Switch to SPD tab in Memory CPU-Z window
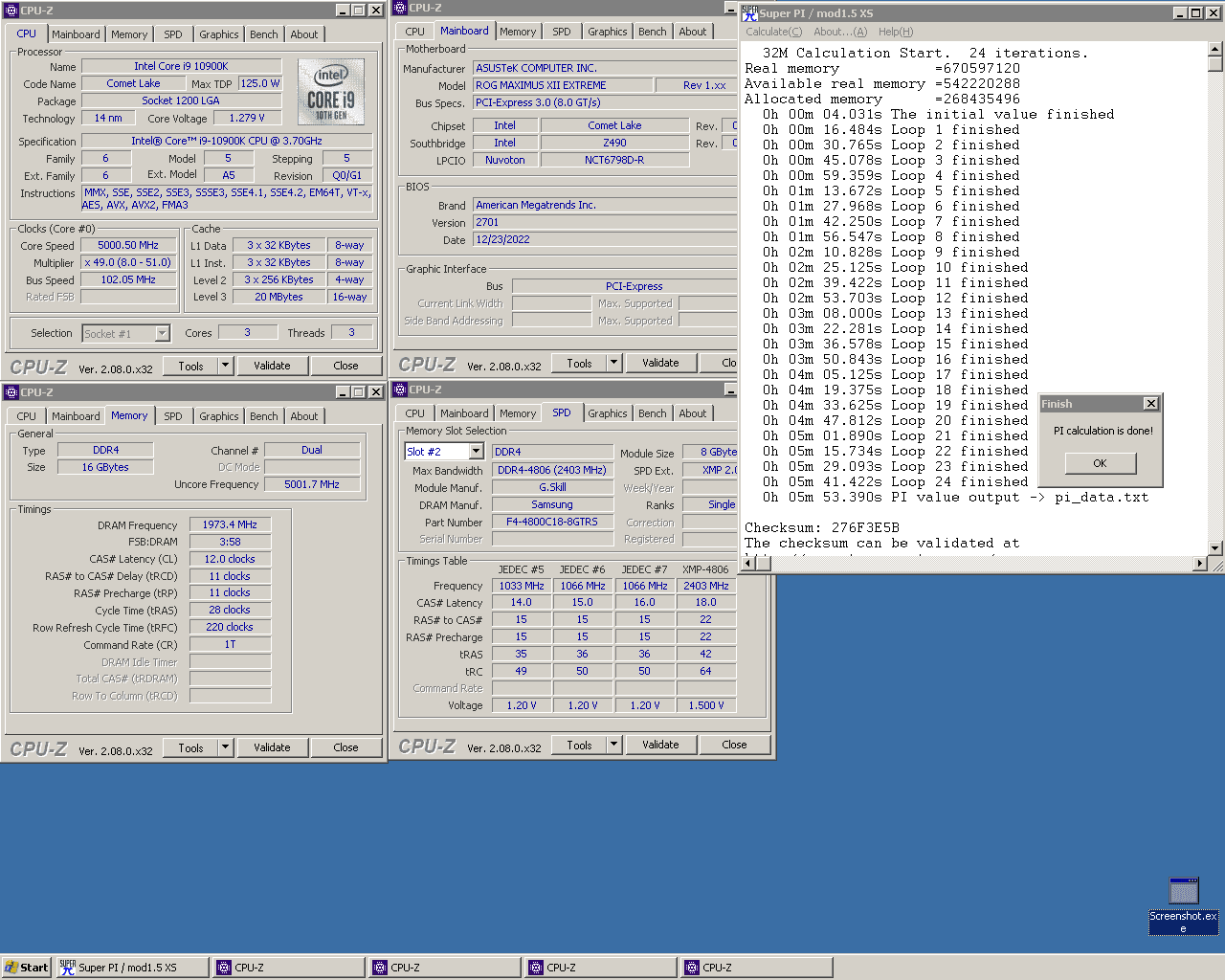Image resolution: width=1225 pixels, height=980 pixels. click(x=173, y=416)
